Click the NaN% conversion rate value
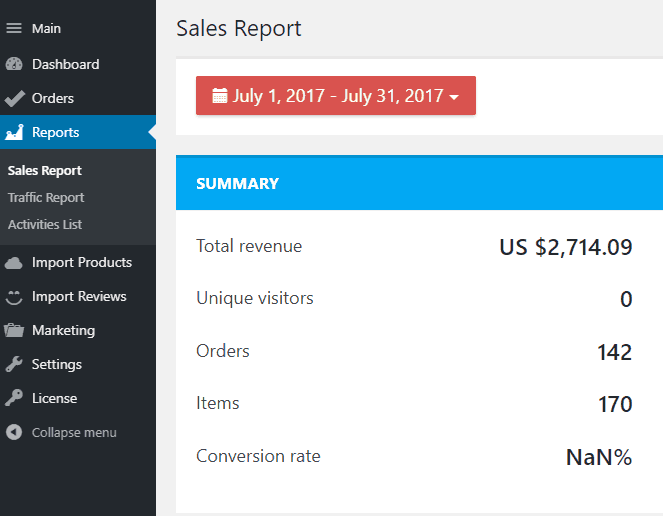Viewport: 663px width, 516px height. [x=598, y=457]
